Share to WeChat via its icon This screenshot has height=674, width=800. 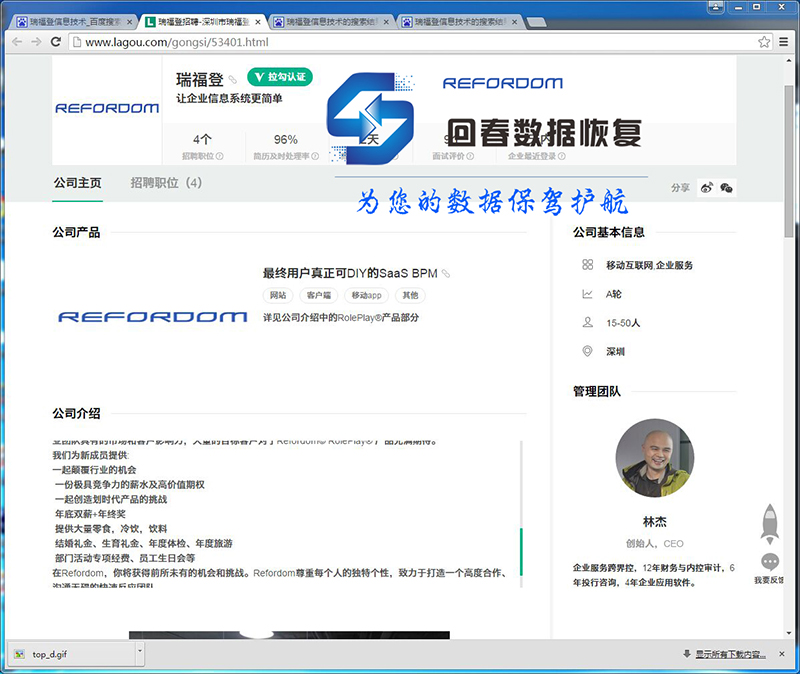coord(727,187)
